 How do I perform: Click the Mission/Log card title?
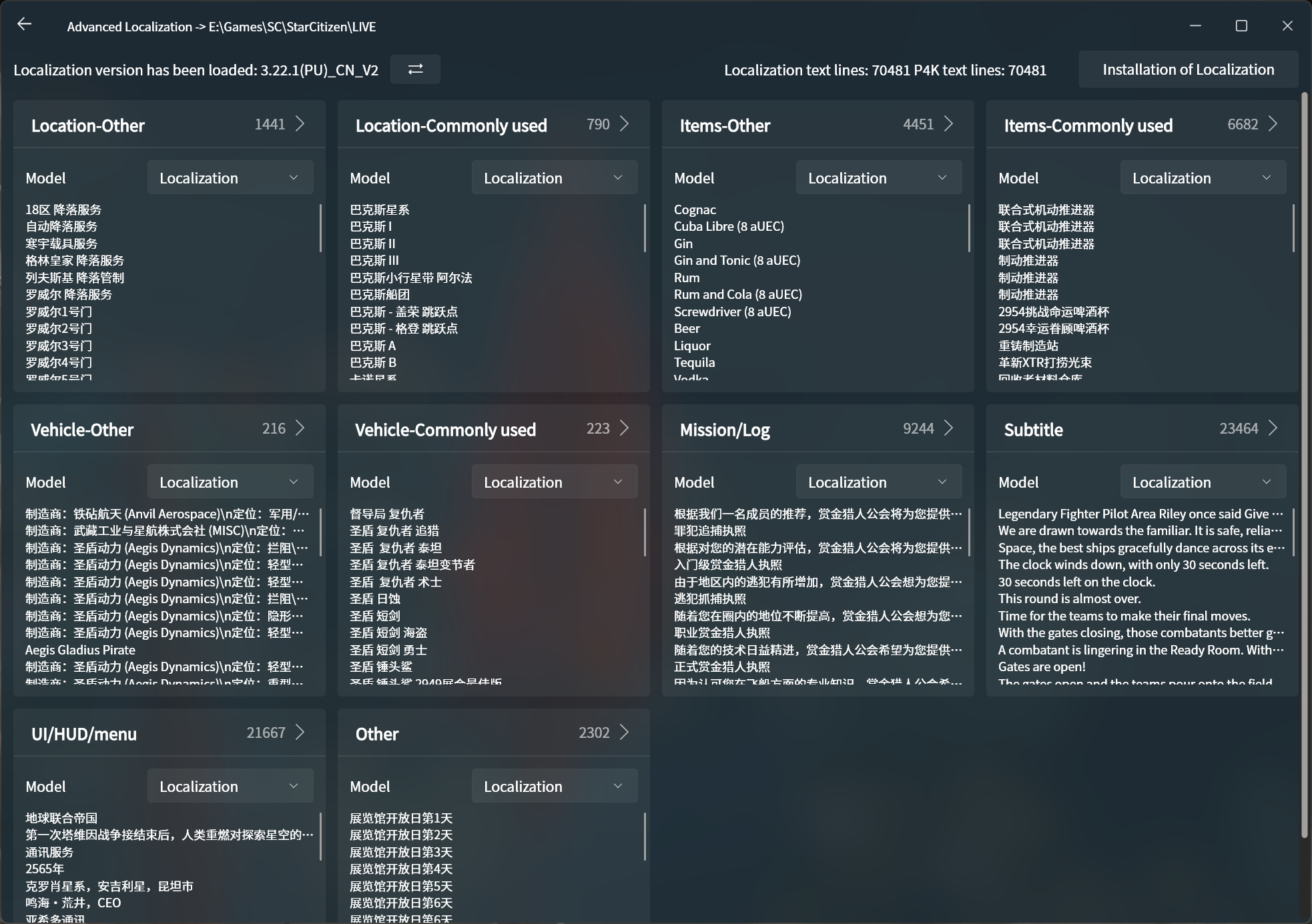point(725,430)
